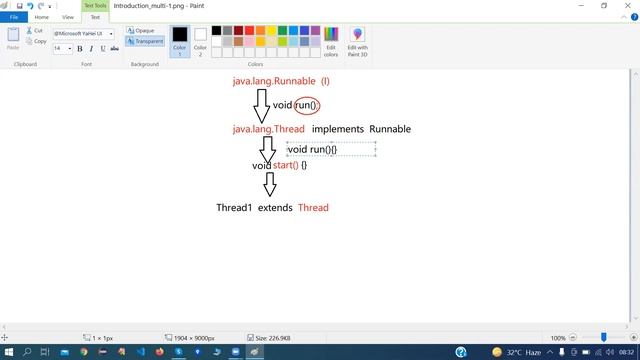Screen dimensions: 640x360
Task: Switch to the Home tab
Action: [41, 17]
